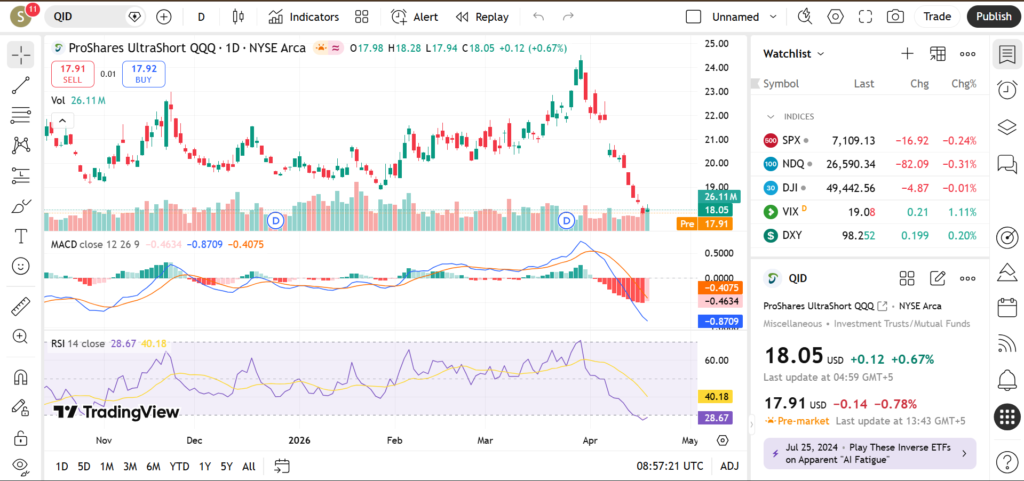Open the Indicators menu
Screen dimensions: 1024x481
point(304,17)
